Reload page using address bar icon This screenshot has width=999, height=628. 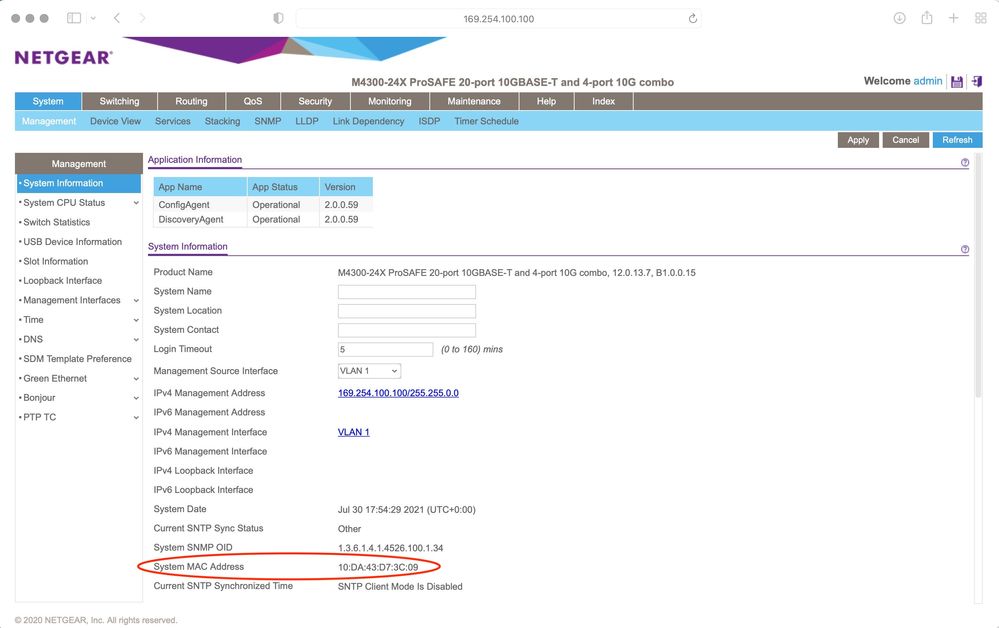click(692, 18)
